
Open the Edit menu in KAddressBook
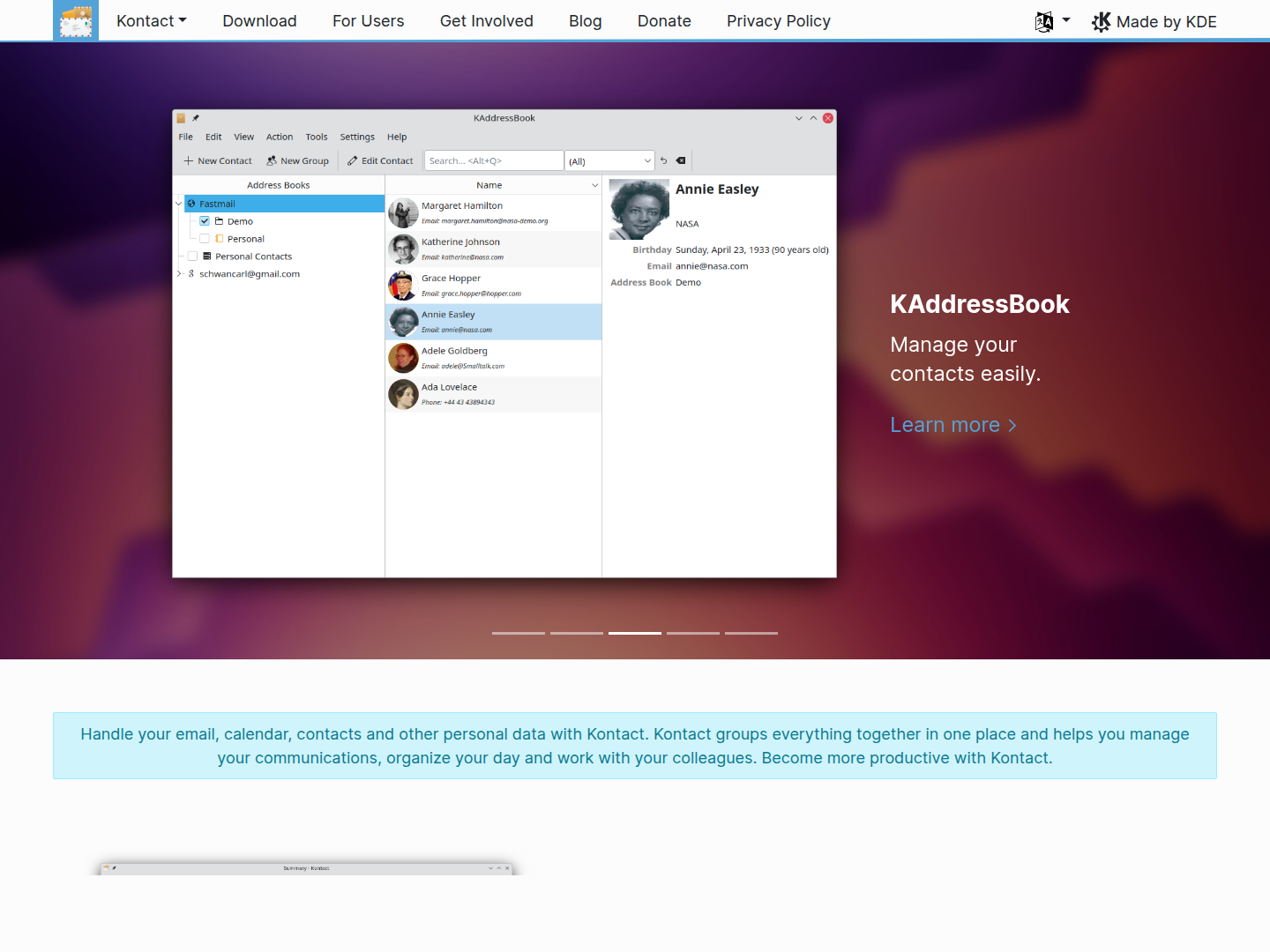click(x=213, y=137)
